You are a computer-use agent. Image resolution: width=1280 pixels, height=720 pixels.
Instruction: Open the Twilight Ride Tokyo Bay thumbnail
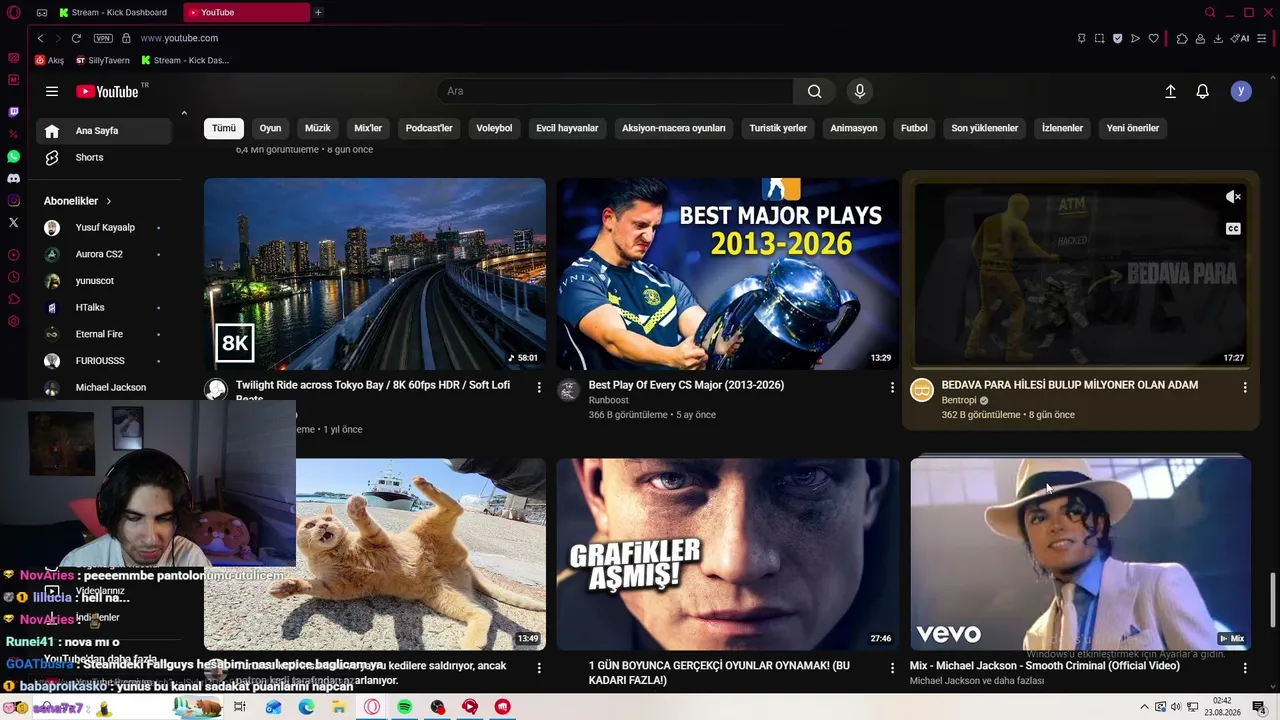(x=375, y=274)
